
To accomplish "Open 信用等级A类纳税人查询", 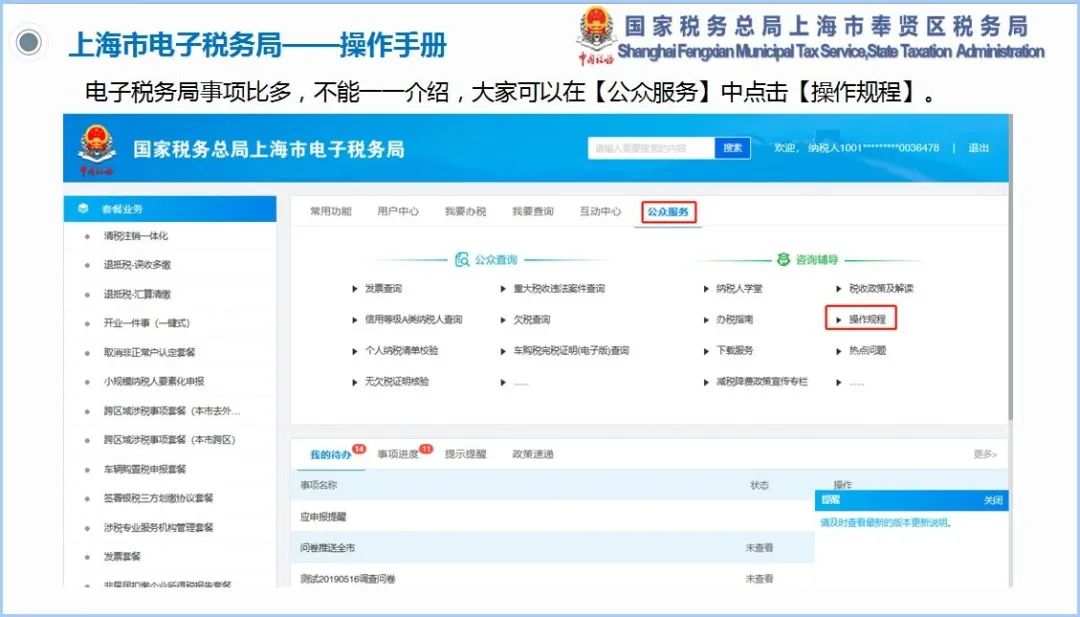I will (x=413, y=320).
